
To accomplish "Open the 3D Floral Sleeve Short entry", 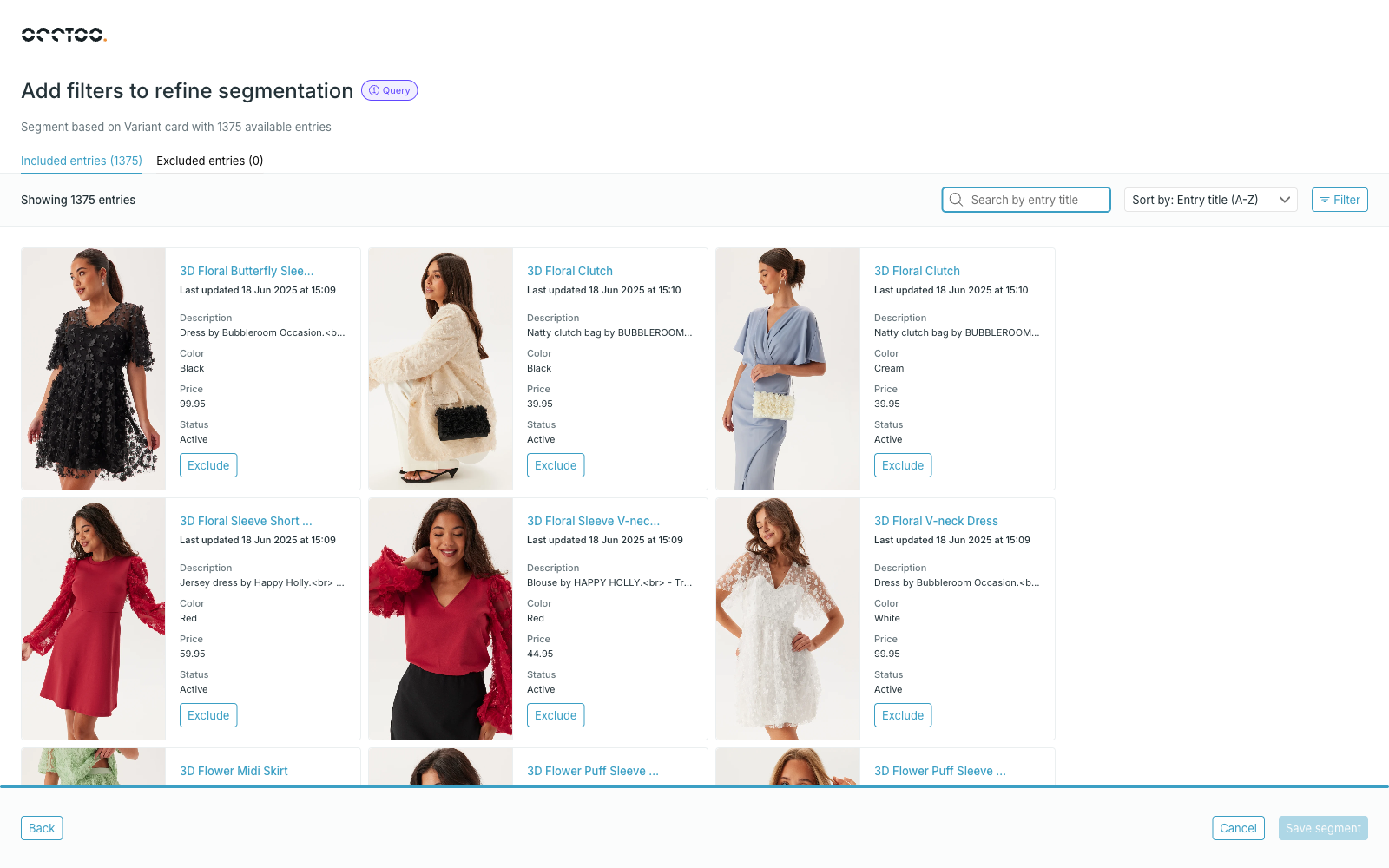I will click(x=246, y=521).
